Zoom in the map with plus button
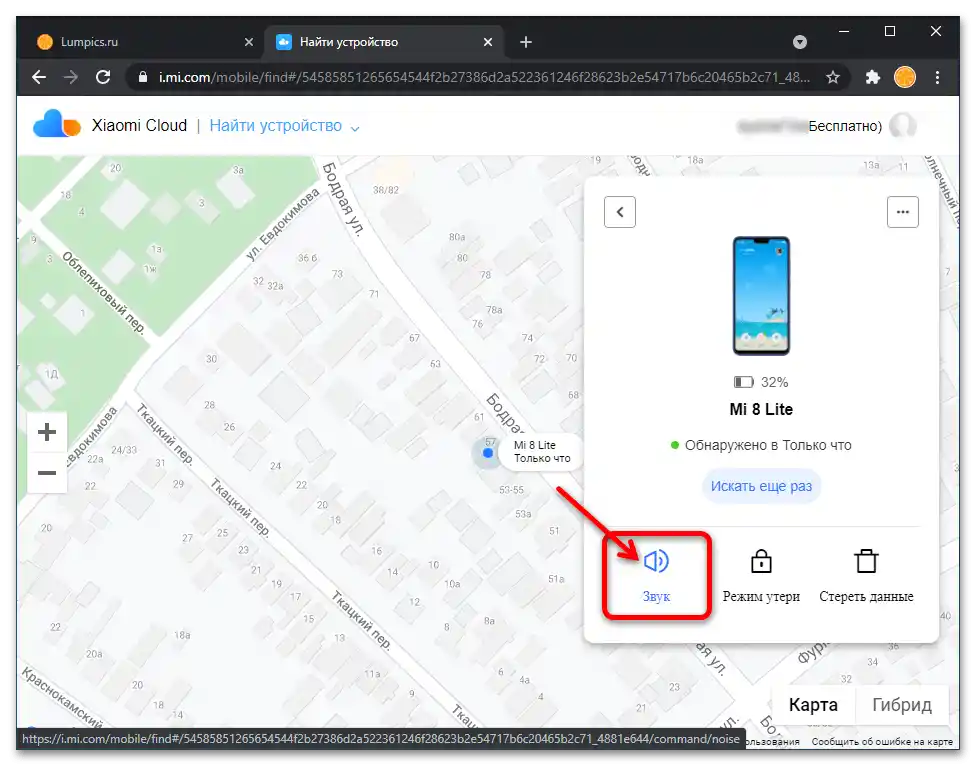Image resolution: width=976 pixels, height=766 pixels. 47,432
